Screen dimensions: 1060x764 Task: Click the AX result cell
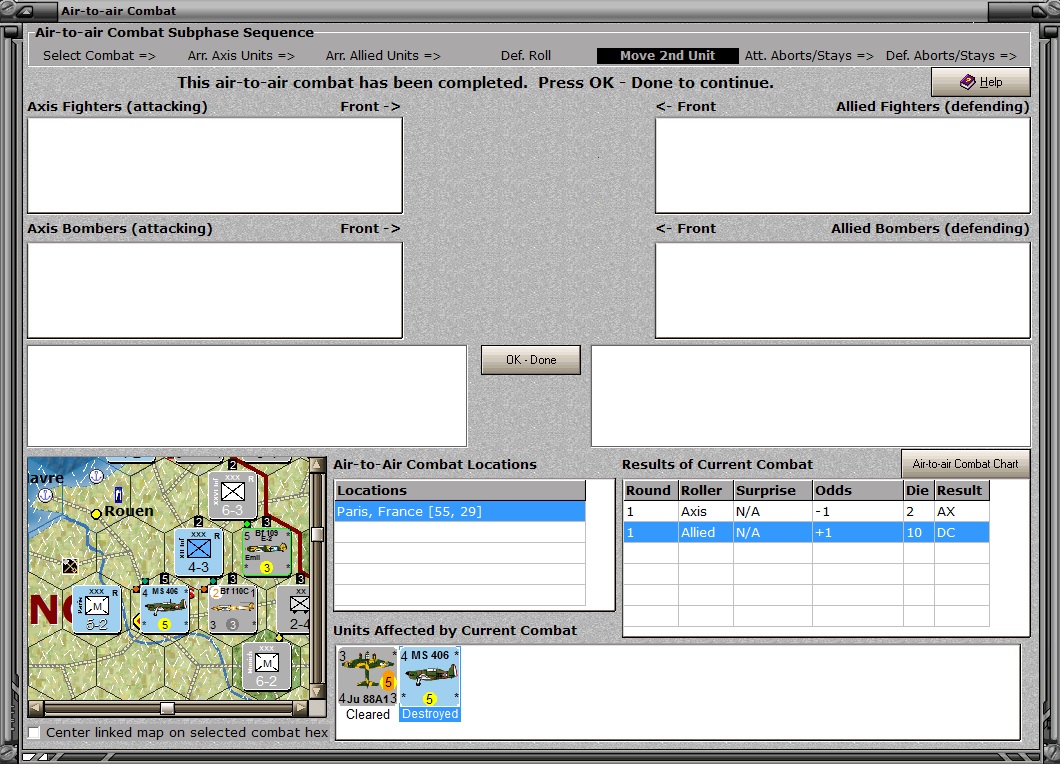(962, 512)
